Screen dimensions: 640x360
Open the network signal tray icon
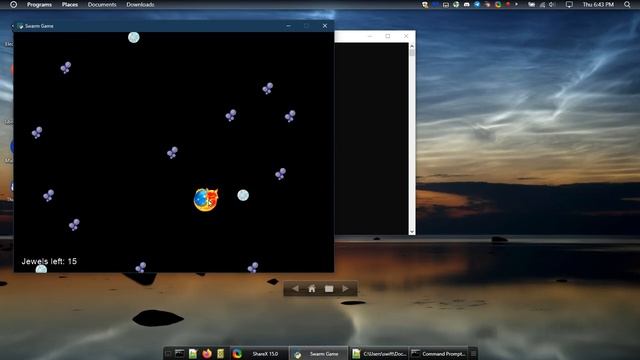(542, 4)
